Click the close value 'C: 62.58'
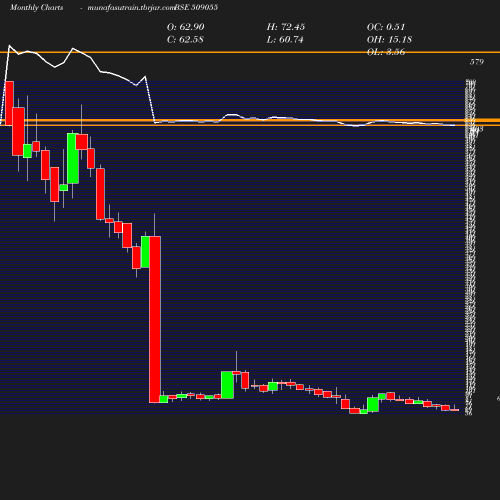Screen dimensions: 500x500 185,40
